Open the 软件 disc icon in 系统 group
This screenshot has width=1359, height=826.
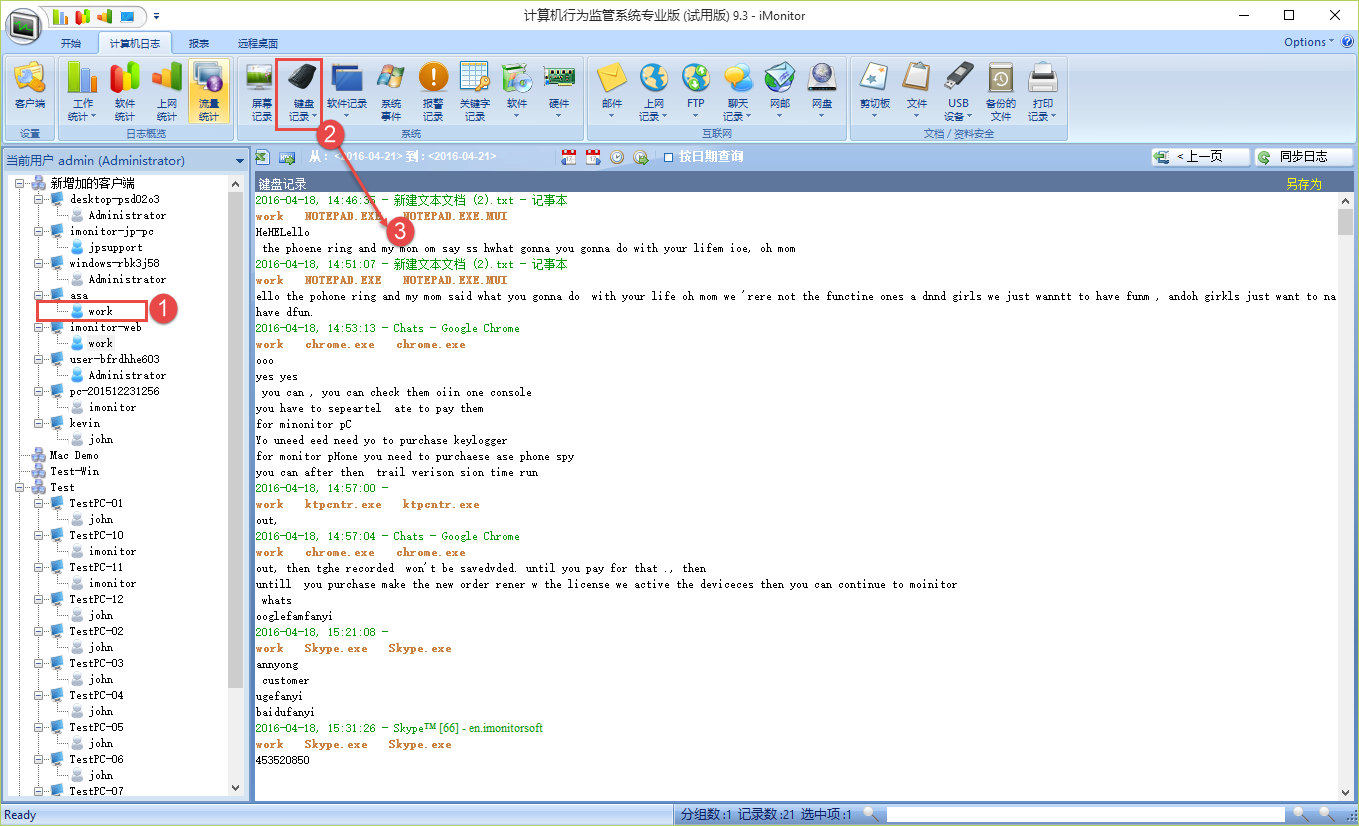pyautogui.click(x=517, y=92)
